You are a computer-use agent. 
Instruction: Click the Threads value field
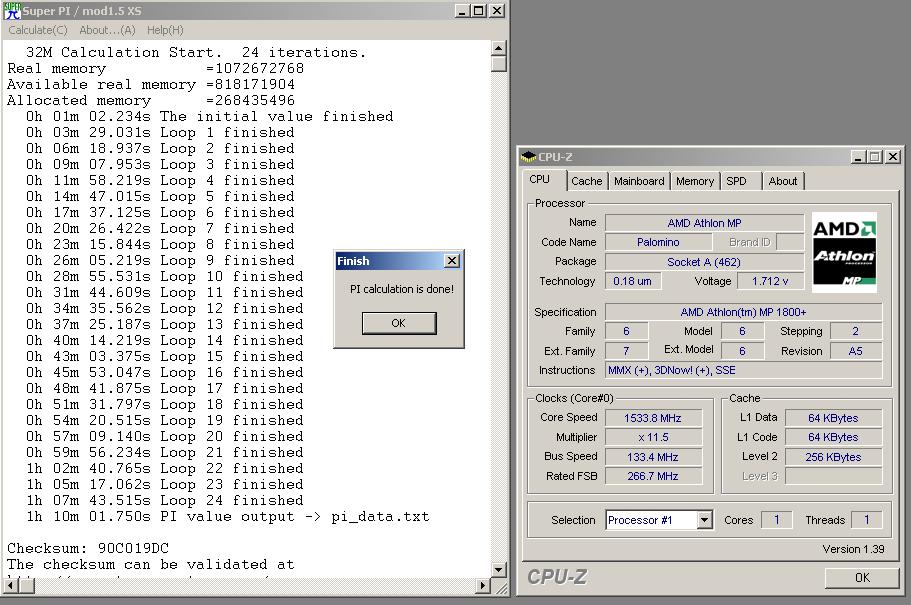pyautogui.click(x=866, y=520)
